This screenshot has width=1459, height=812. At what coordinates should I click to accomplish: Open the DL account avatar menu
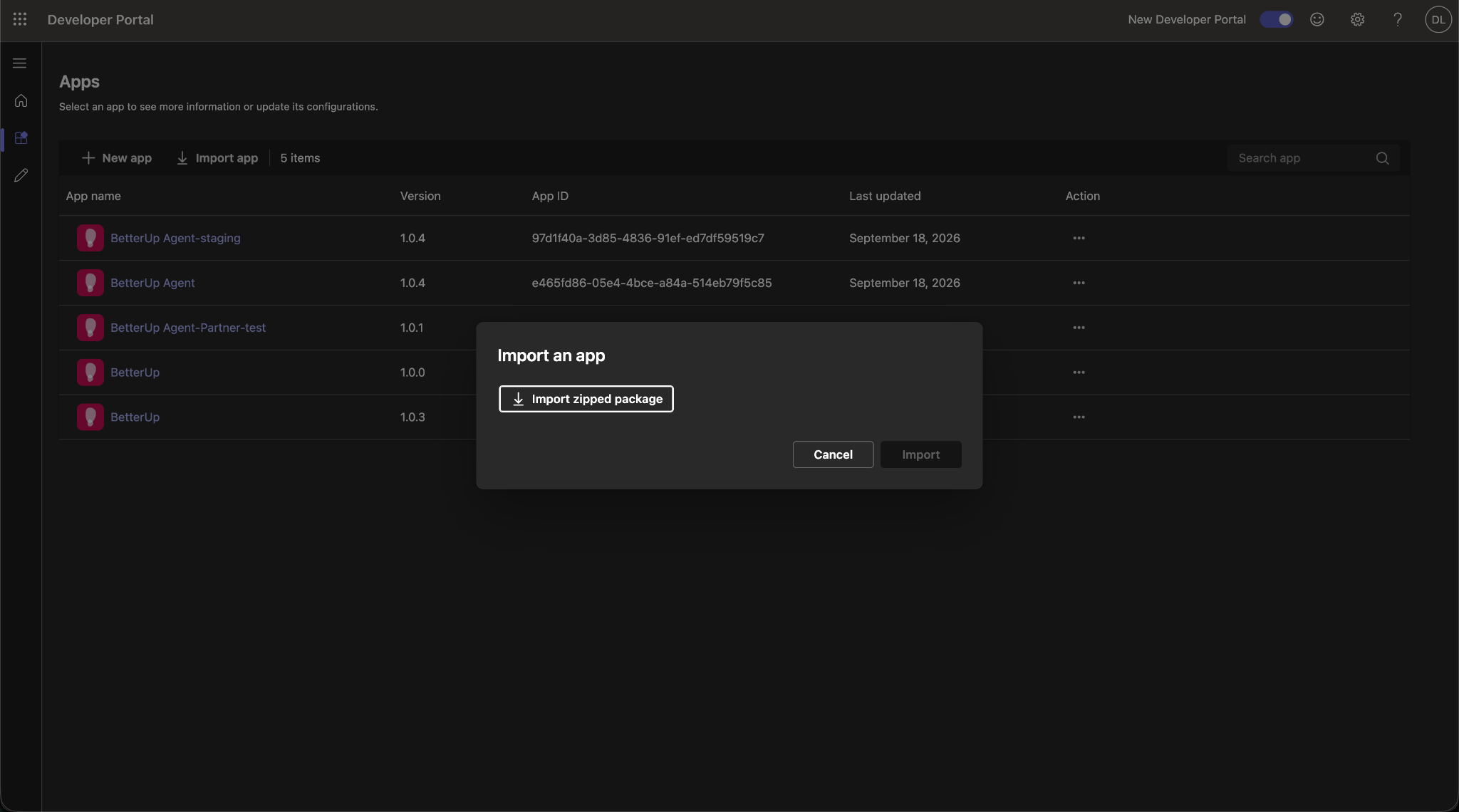[x=1438, y=19]
